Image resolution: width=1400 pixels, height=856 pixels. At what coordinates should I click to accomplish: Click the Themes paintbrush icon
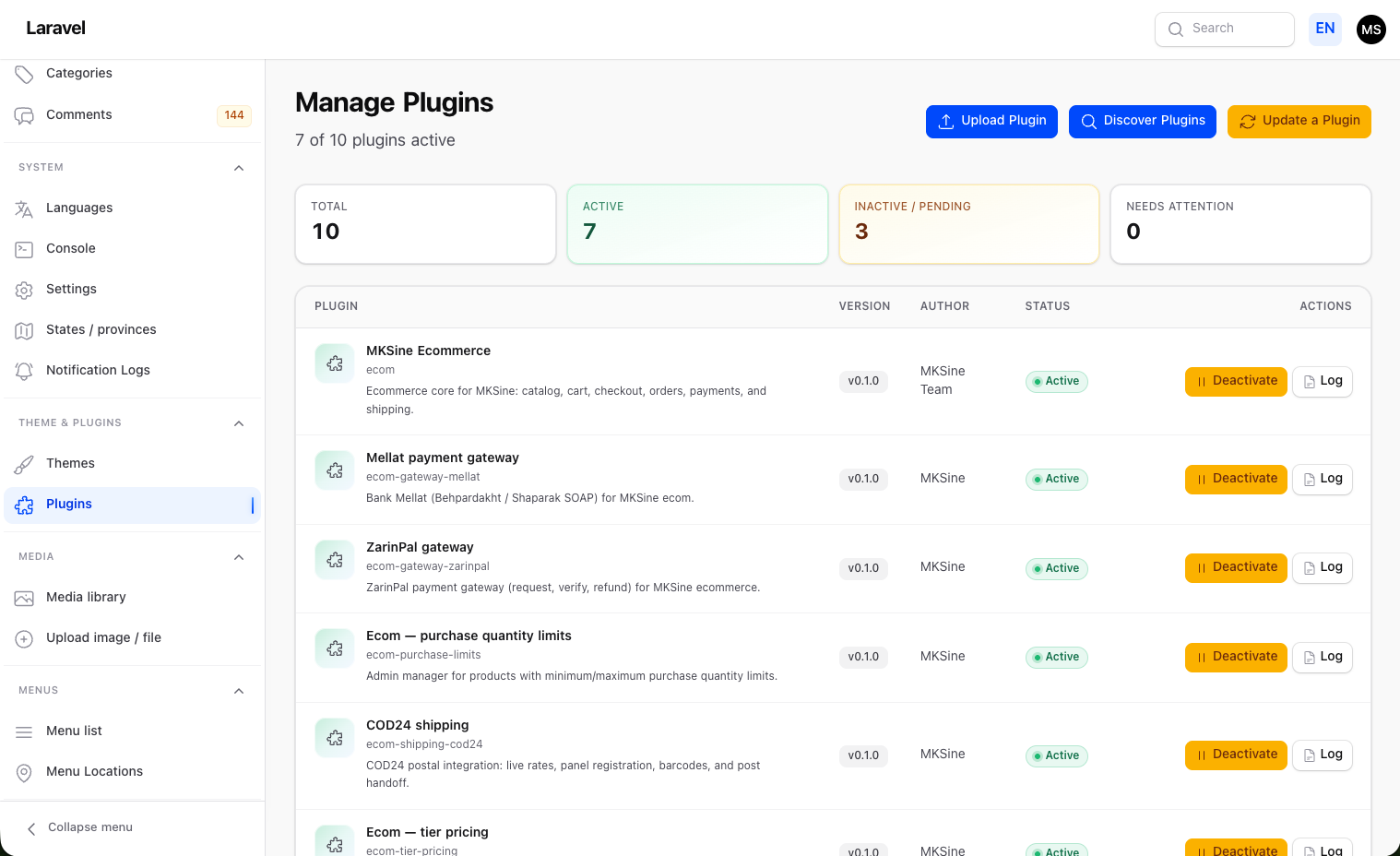(24, 464)
